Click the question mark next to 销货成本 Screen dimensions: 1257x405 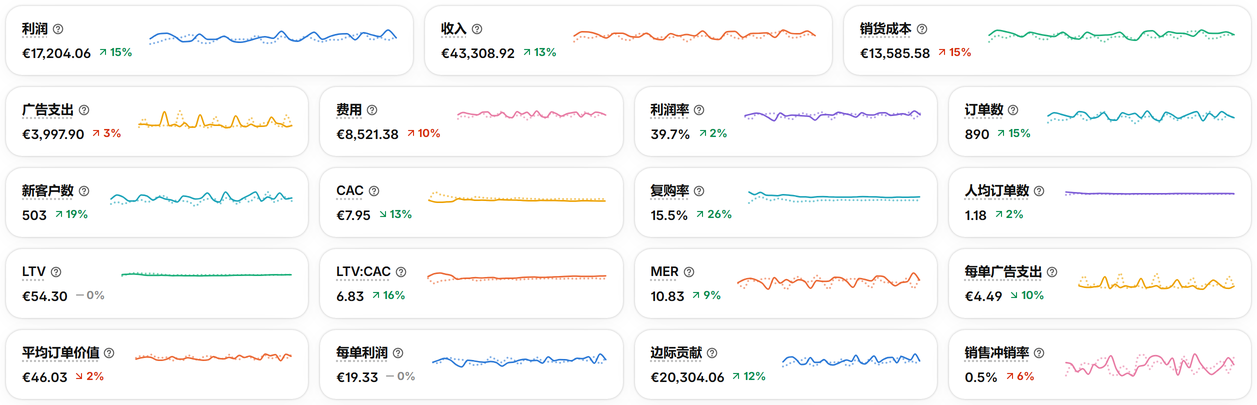(922, 29)
